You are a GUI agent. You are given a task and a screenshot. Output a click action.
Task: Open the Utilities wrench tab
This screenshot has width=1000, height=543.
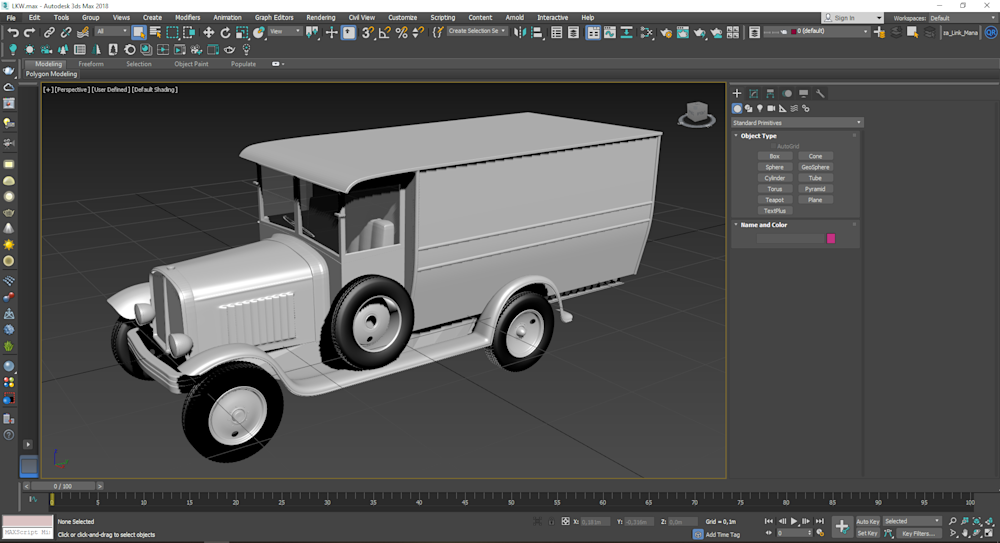(820, 94)
